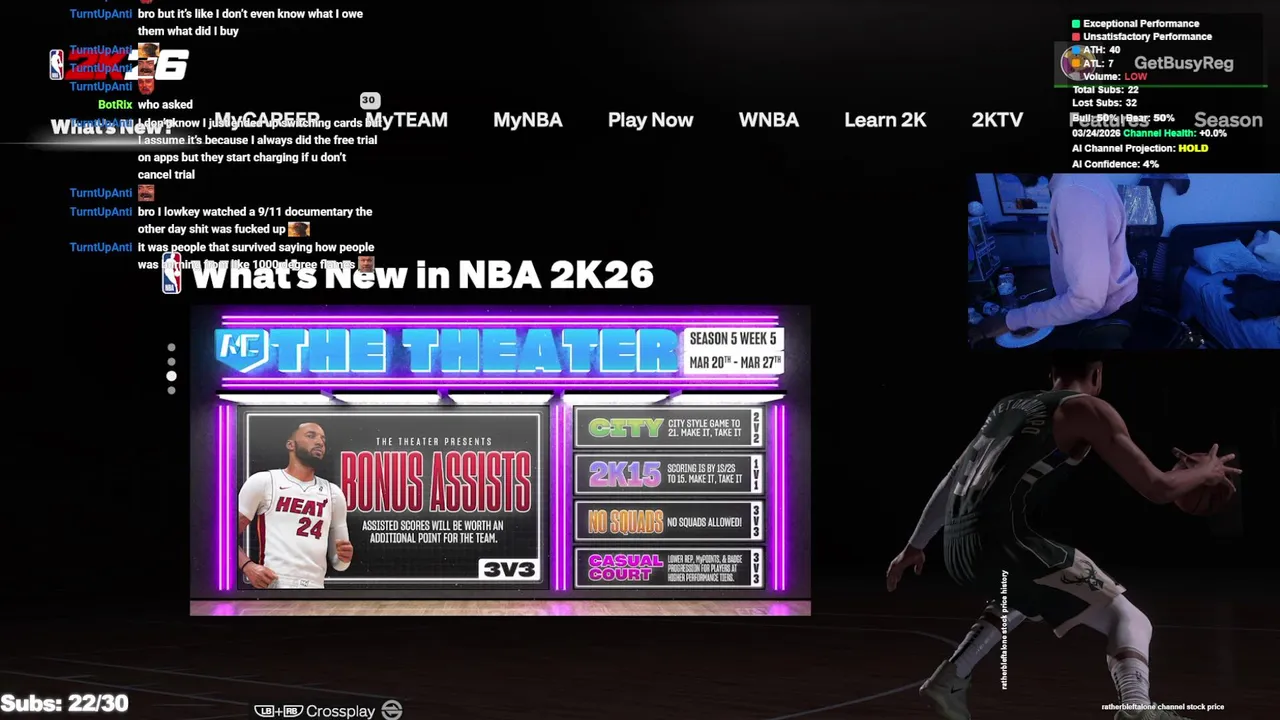This screenshot has width=1280, height=720.
Task: Click the webcam feed overlay
Action: (1124, 261)
